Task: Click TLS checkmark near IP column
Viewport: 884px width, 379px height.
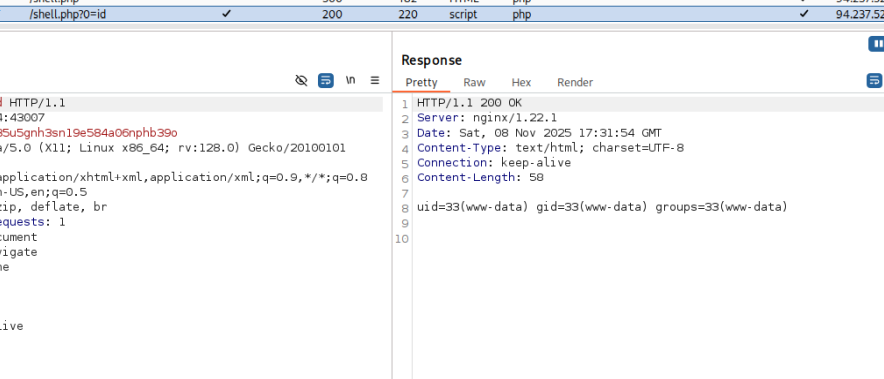Action: point(804,14)
